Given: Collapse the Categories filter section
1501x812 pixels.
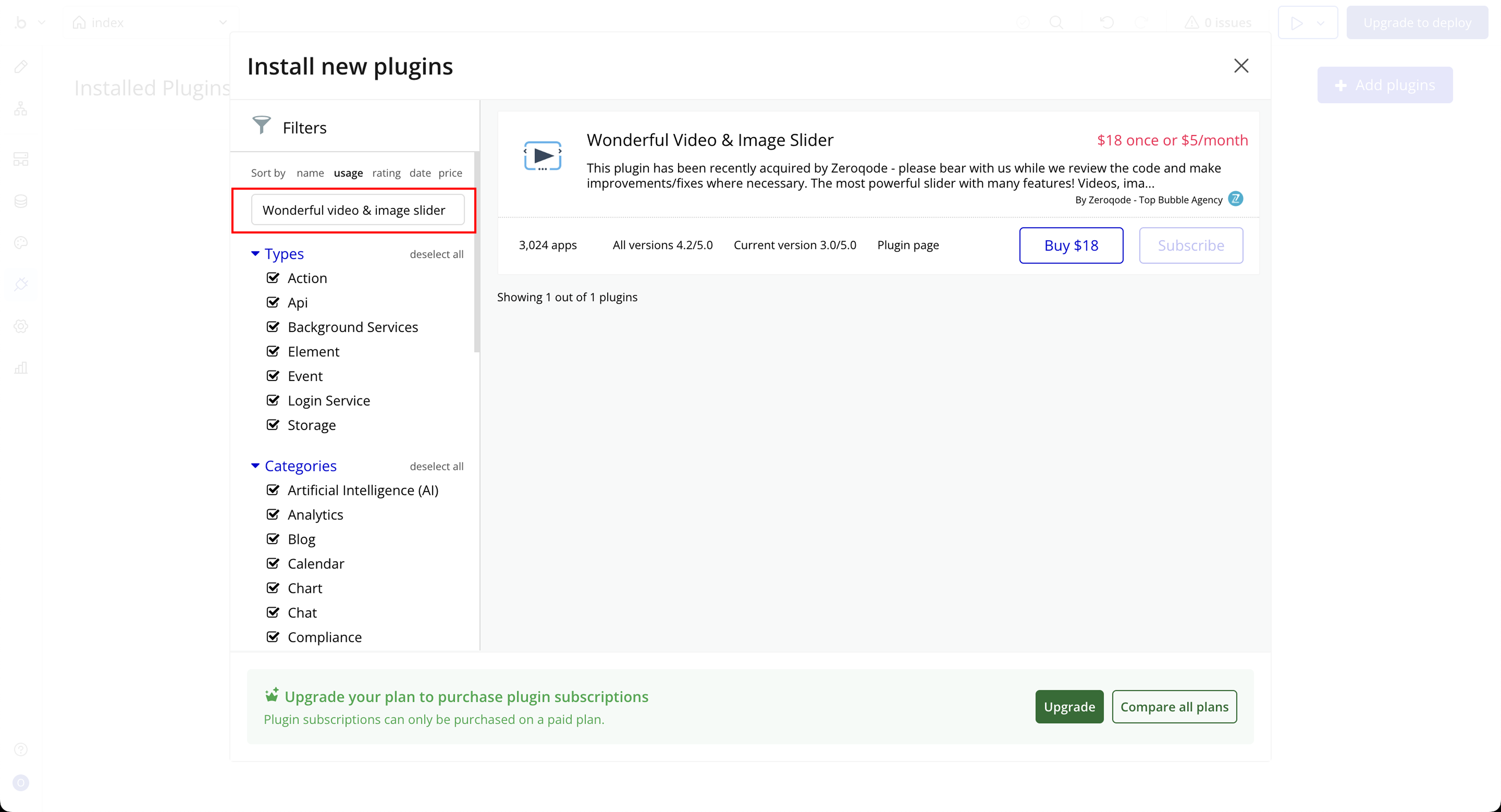Looking at the screenshot, I should click(255, 466).
